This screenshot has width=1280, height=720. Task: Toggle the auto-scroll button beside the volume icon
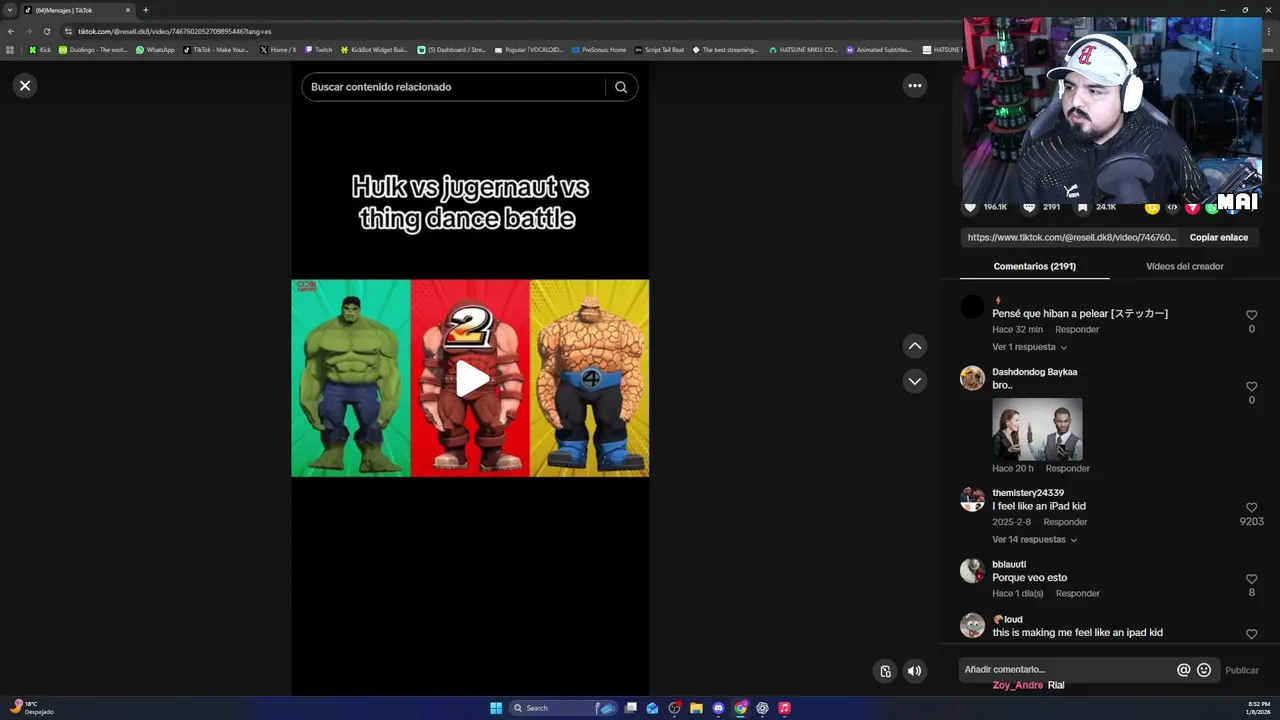click(x=885, y=671)
